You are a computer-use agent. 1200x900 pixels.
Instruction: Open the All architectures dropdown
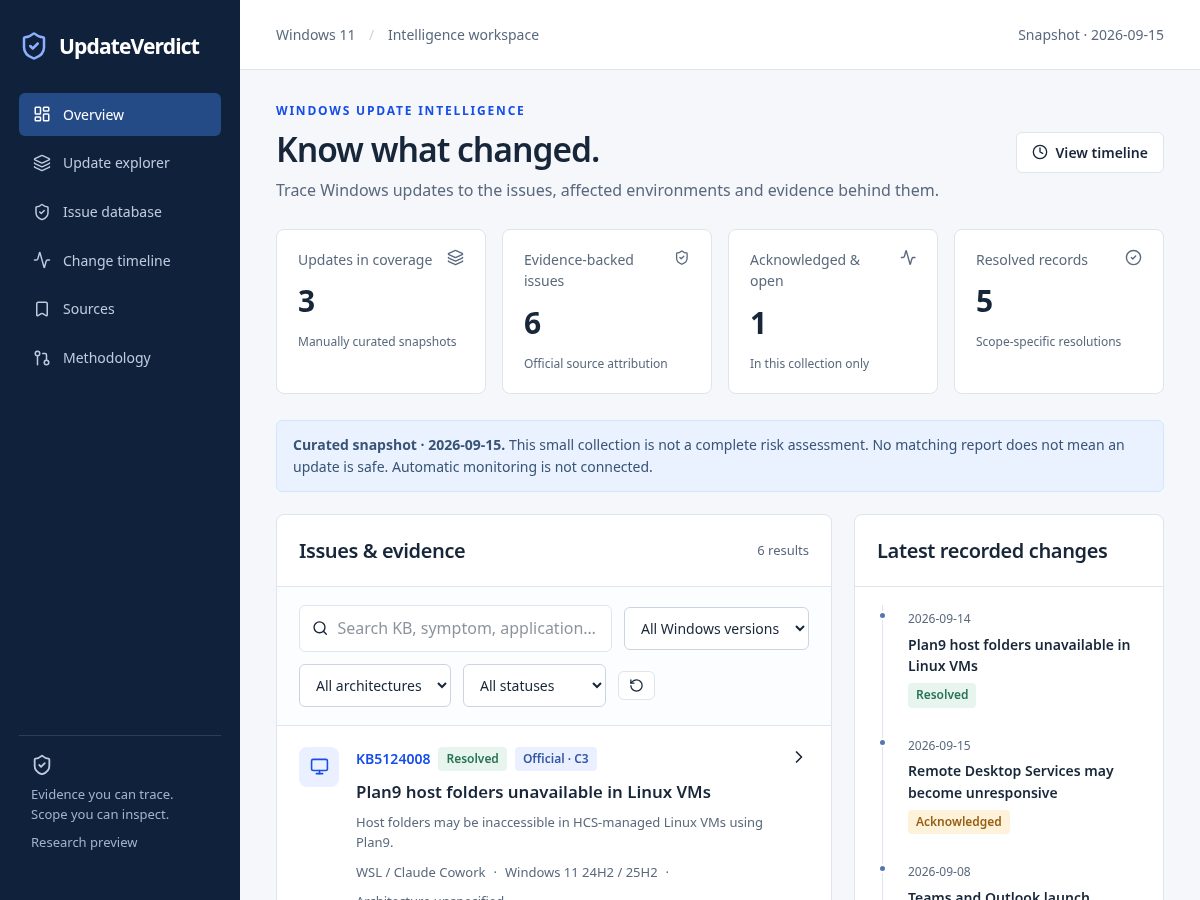[375, 685]
